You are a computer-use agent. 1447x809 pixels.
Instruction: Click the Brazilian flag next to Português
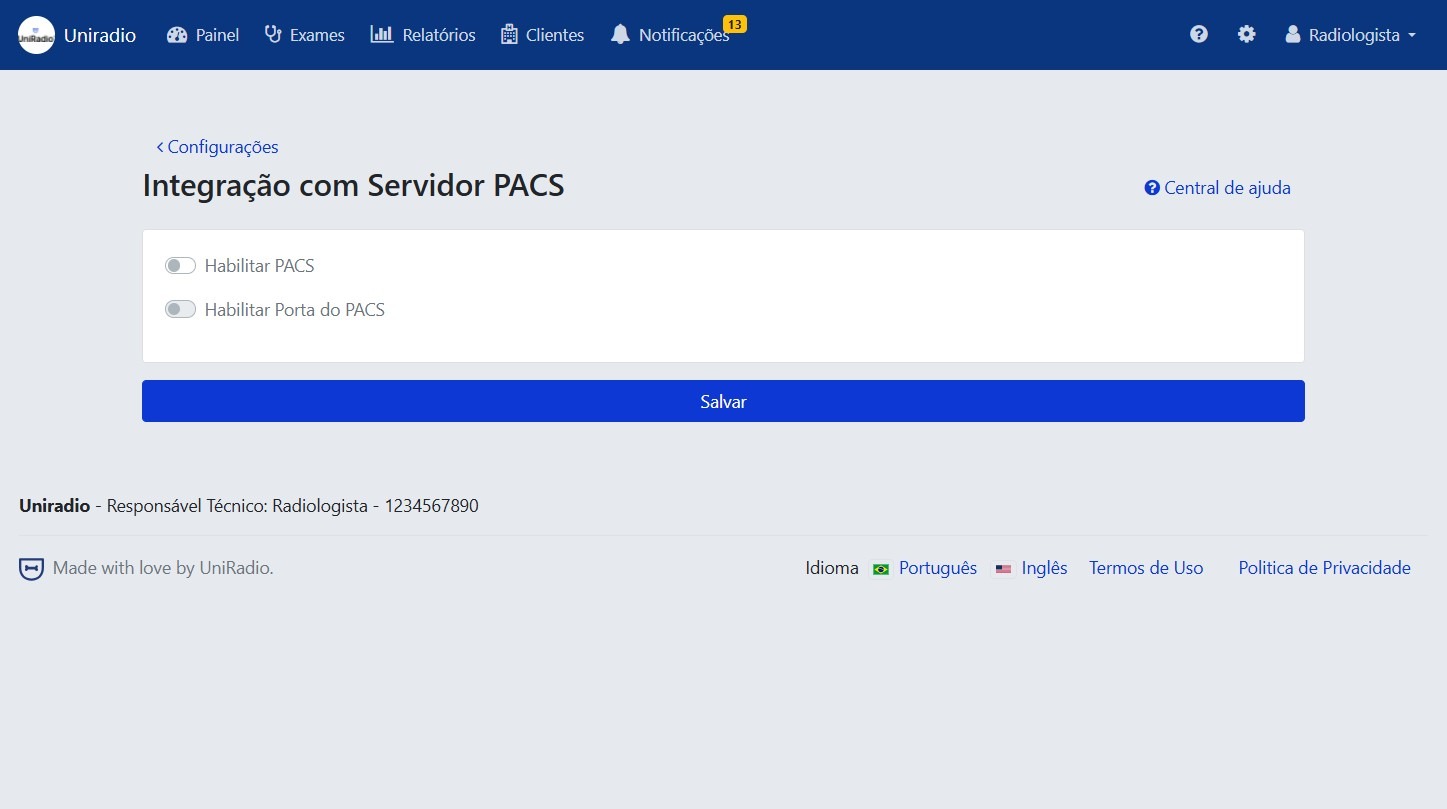880,568
